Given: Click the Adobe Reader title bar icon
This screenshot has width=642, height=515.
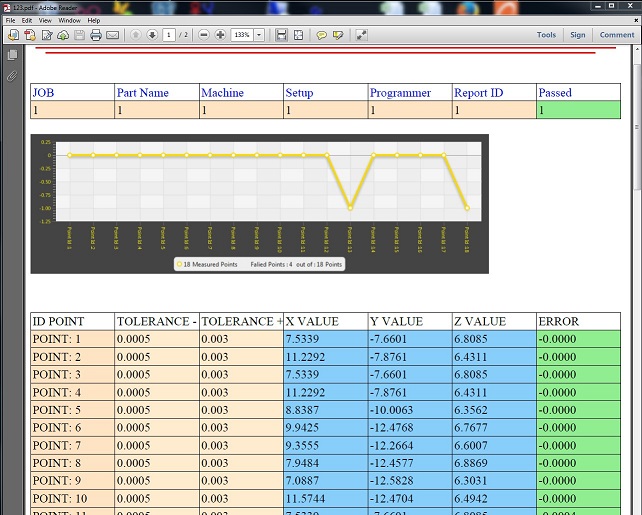Looking at the screenshot, I should click(7, 7).
